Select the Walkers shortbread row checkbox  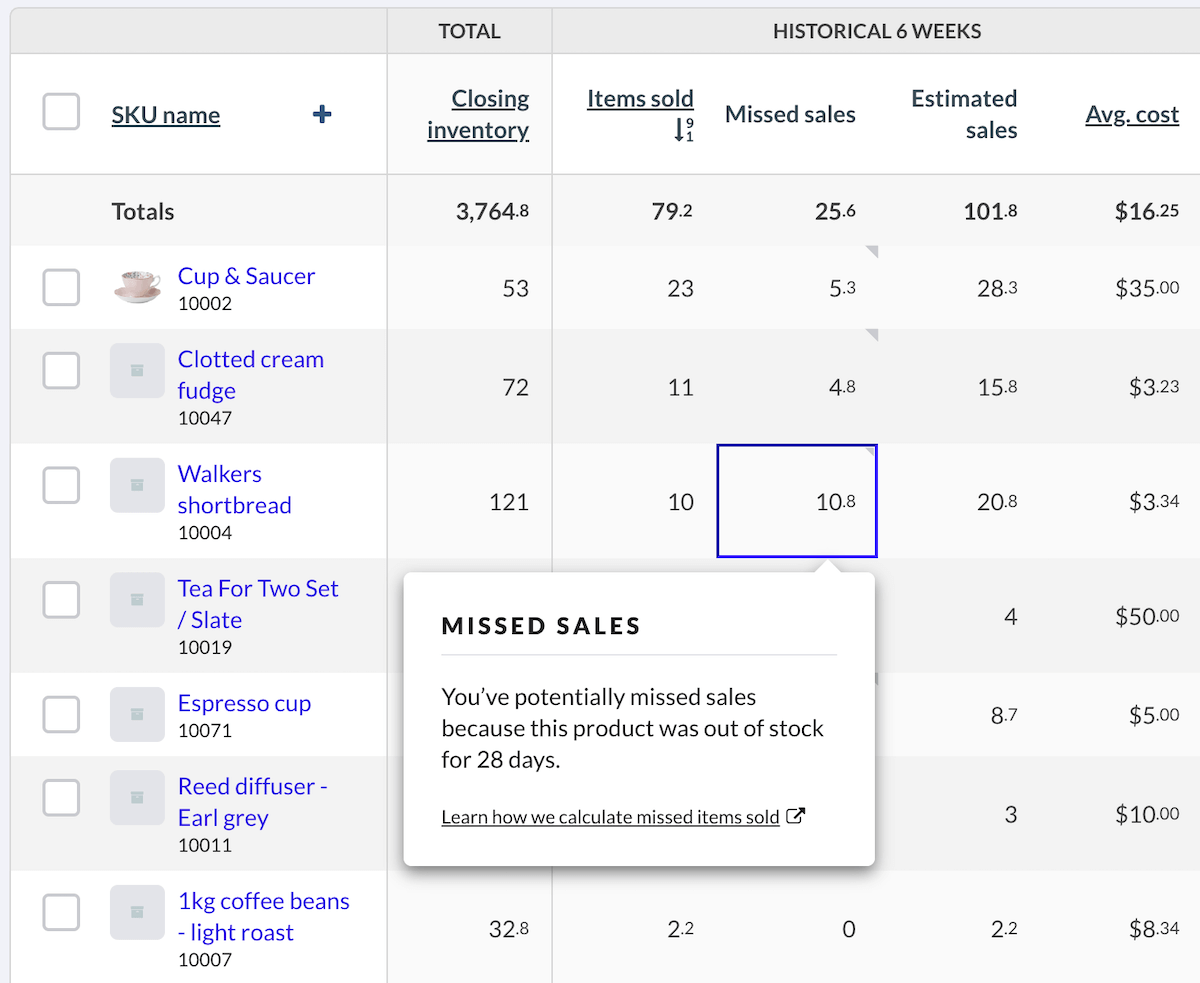61,486
